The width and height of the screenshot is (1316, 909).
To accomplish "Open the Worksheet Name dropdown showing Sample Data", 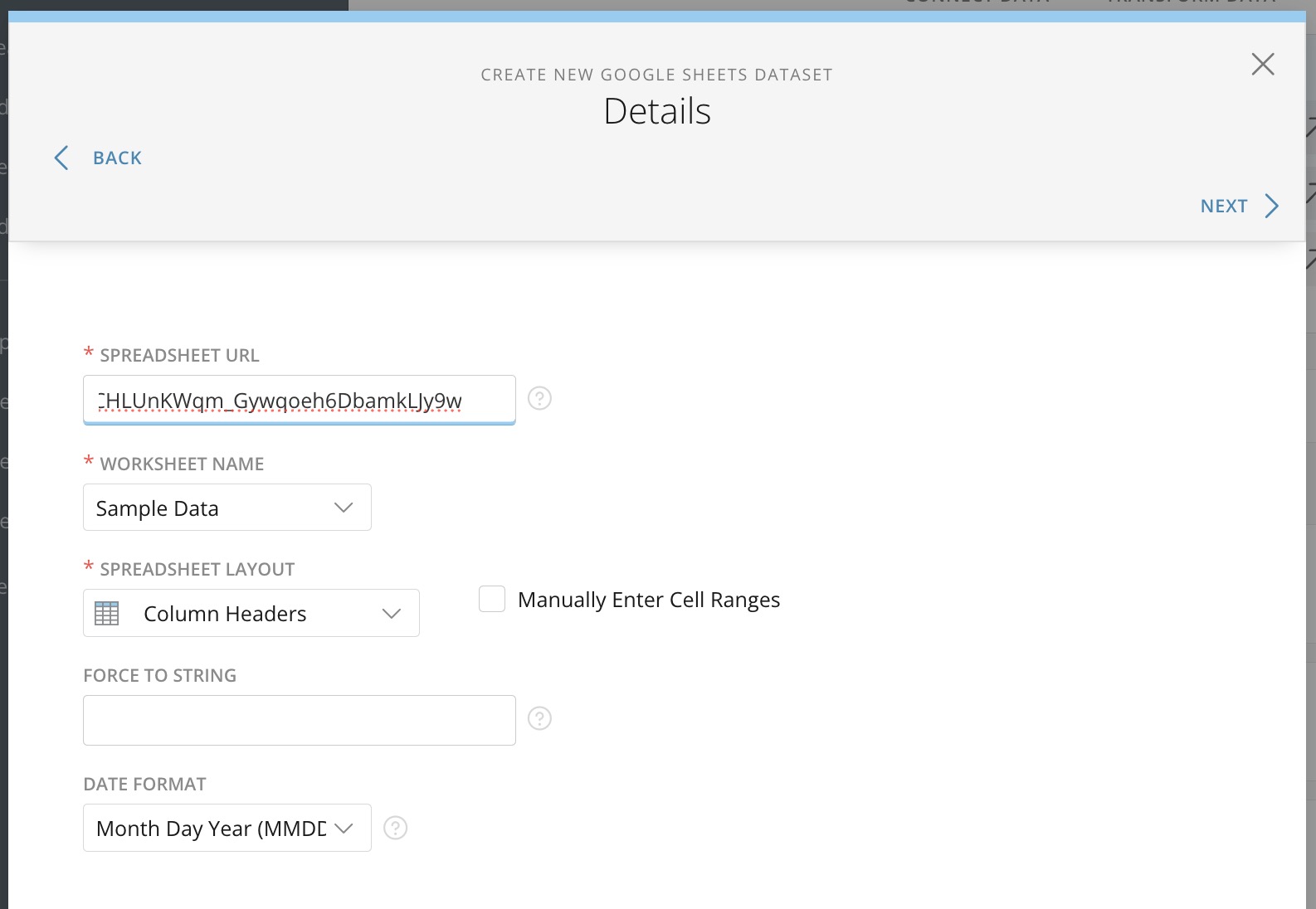I will [227, 508].
